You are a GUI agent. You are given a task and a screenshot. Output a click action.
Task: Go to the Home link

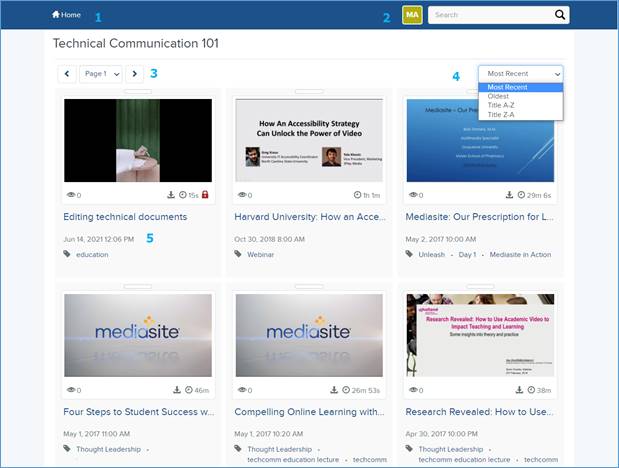click(66, 15)
